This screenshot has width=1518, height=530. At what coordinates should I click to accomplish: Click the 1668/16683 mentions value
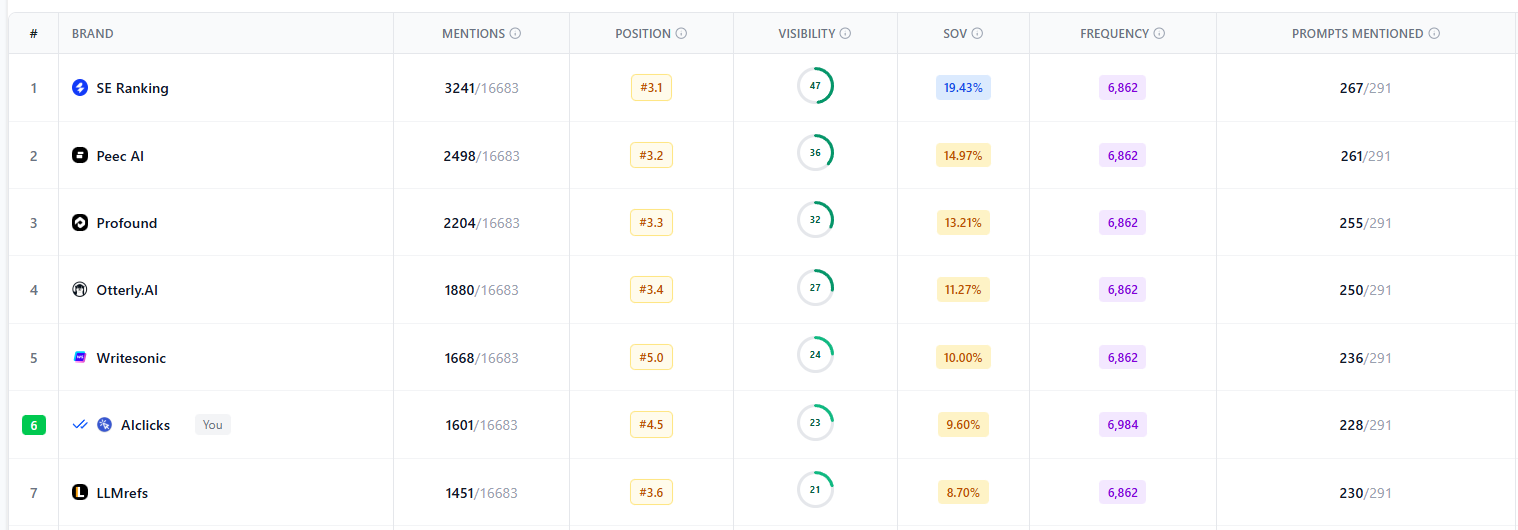[482, 358]
